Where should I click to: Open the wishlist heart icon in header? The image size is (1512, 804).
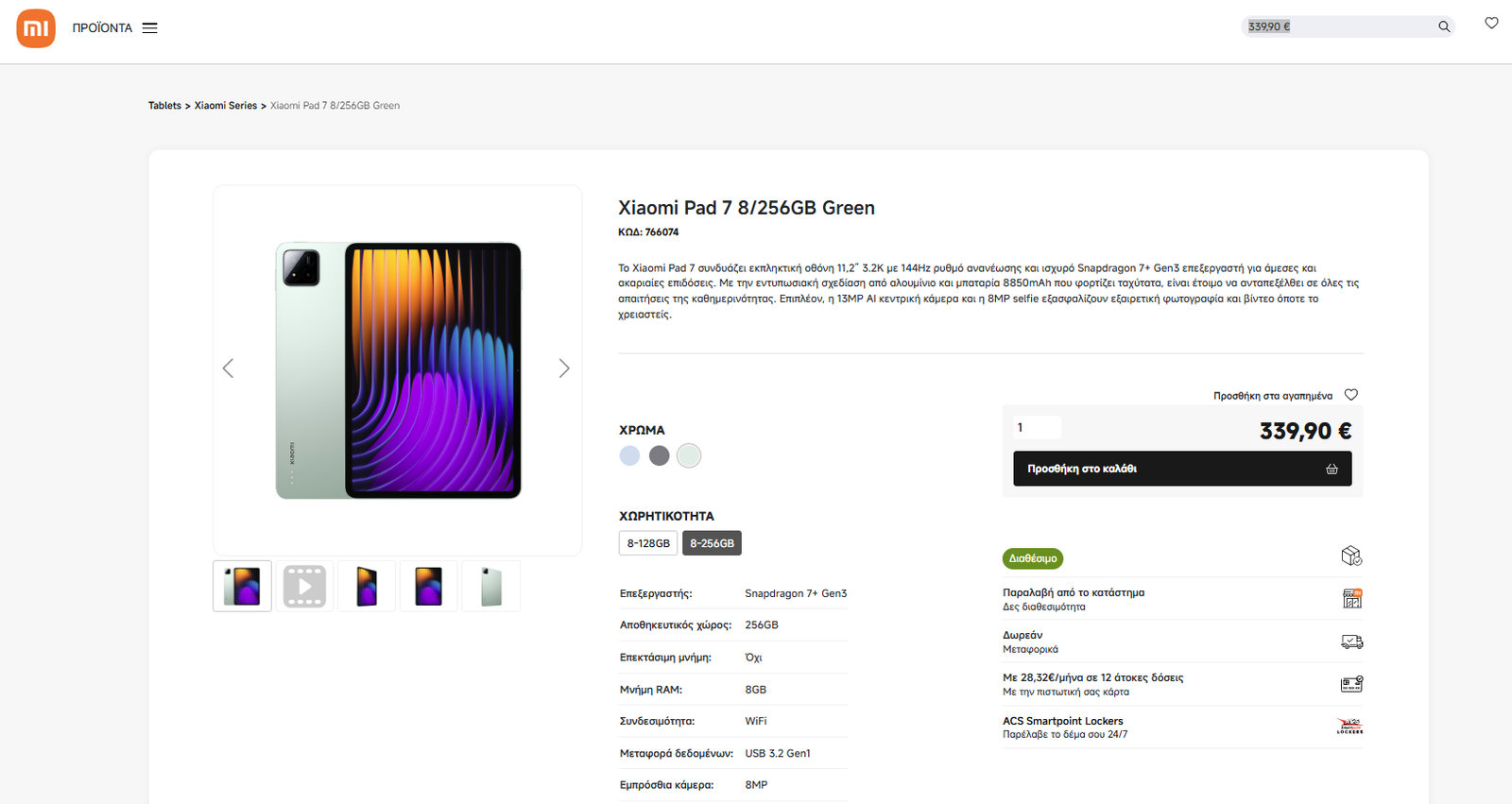click(1491, 23)
